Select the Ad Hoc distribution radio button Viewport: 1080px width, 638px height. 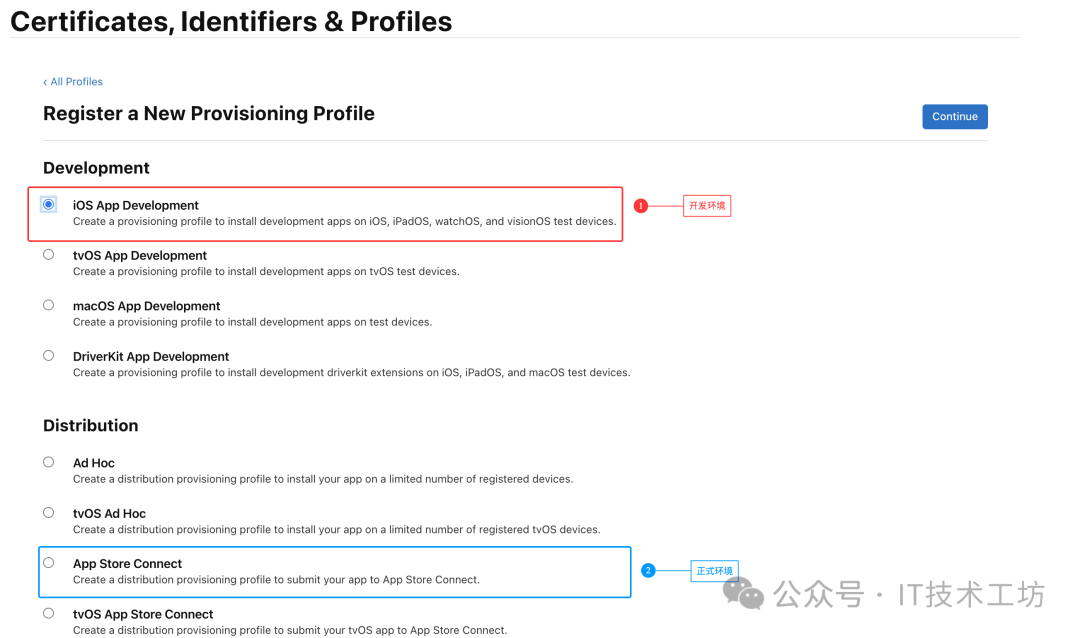tap(48, 462)
